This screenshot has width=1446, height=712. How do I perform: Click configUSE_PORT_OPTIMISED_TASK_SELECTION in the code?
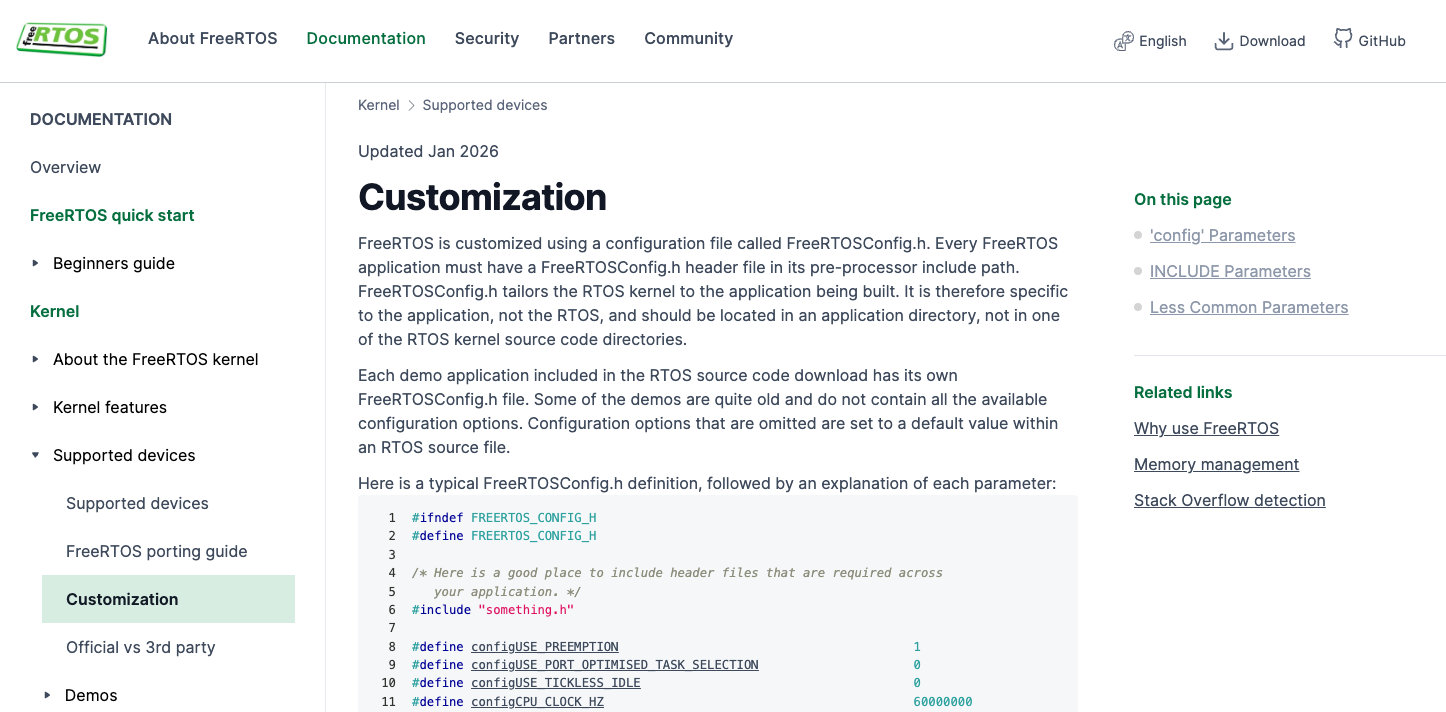[615, 665]
